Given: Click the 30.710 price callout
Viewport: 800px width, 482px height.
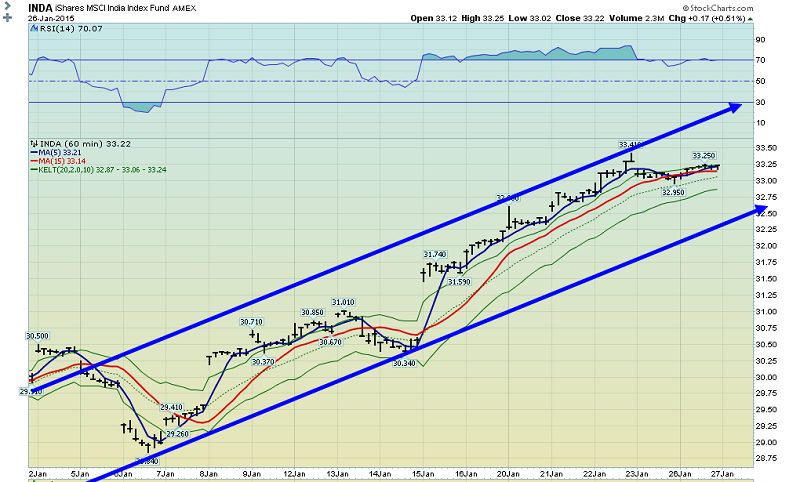Looking at the screenshot, I should (252, 322).
